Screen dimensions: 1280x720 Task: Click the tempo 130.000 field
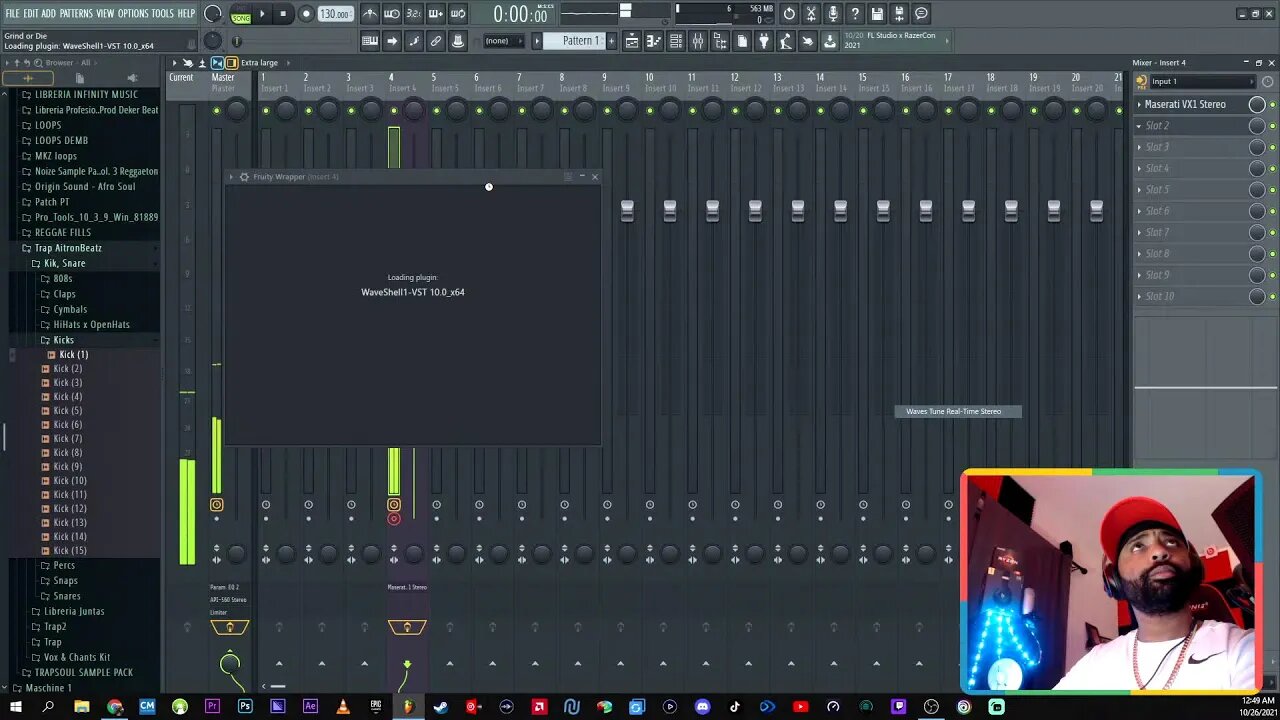pyautogui.click(x=335, y=14)
